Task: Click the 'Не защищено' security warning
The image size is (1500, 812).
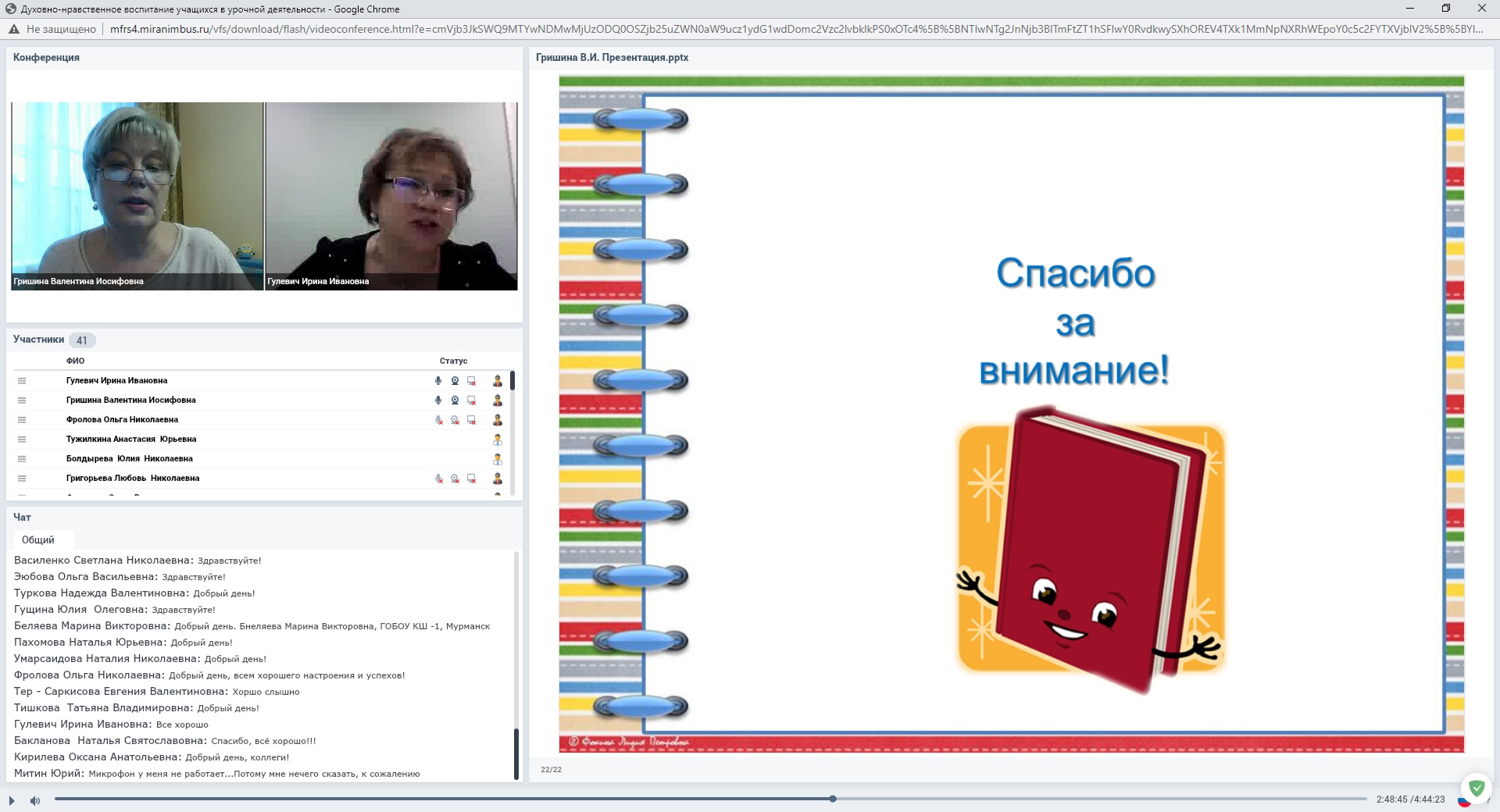Action: 52,29
